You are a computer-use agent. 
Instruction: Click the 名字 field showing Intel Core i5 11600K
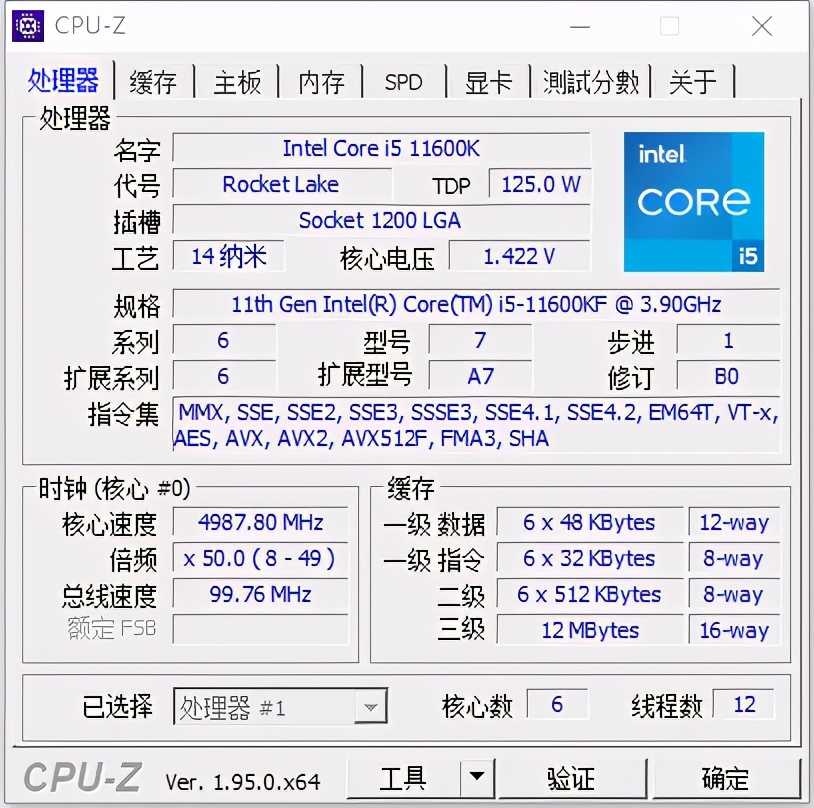click(383, 148)
